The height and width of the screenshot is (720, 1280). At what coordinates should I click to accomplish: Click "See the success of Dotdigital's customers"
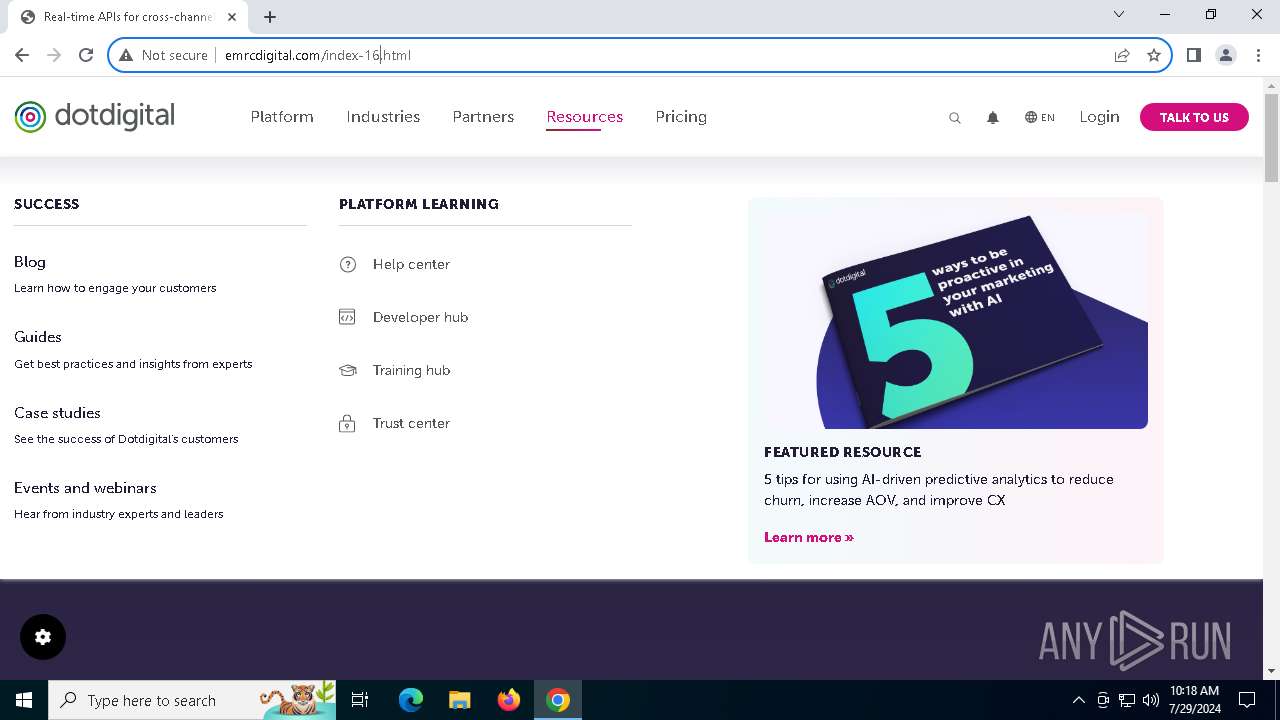pyautogui.click(x=126, y=439)
